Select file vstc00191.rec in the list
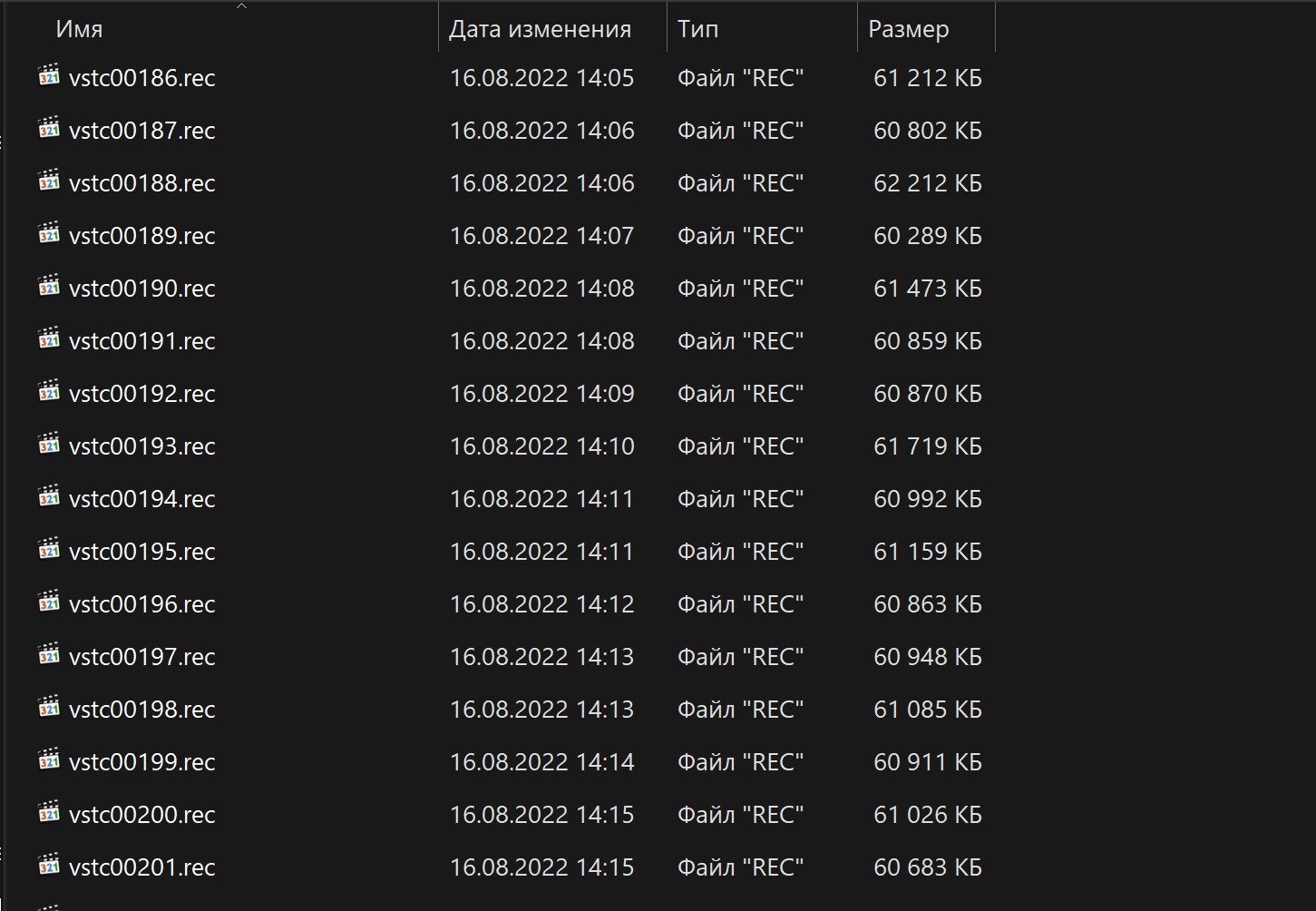Viewport: 1316px width, 911px height. [141, 341]
